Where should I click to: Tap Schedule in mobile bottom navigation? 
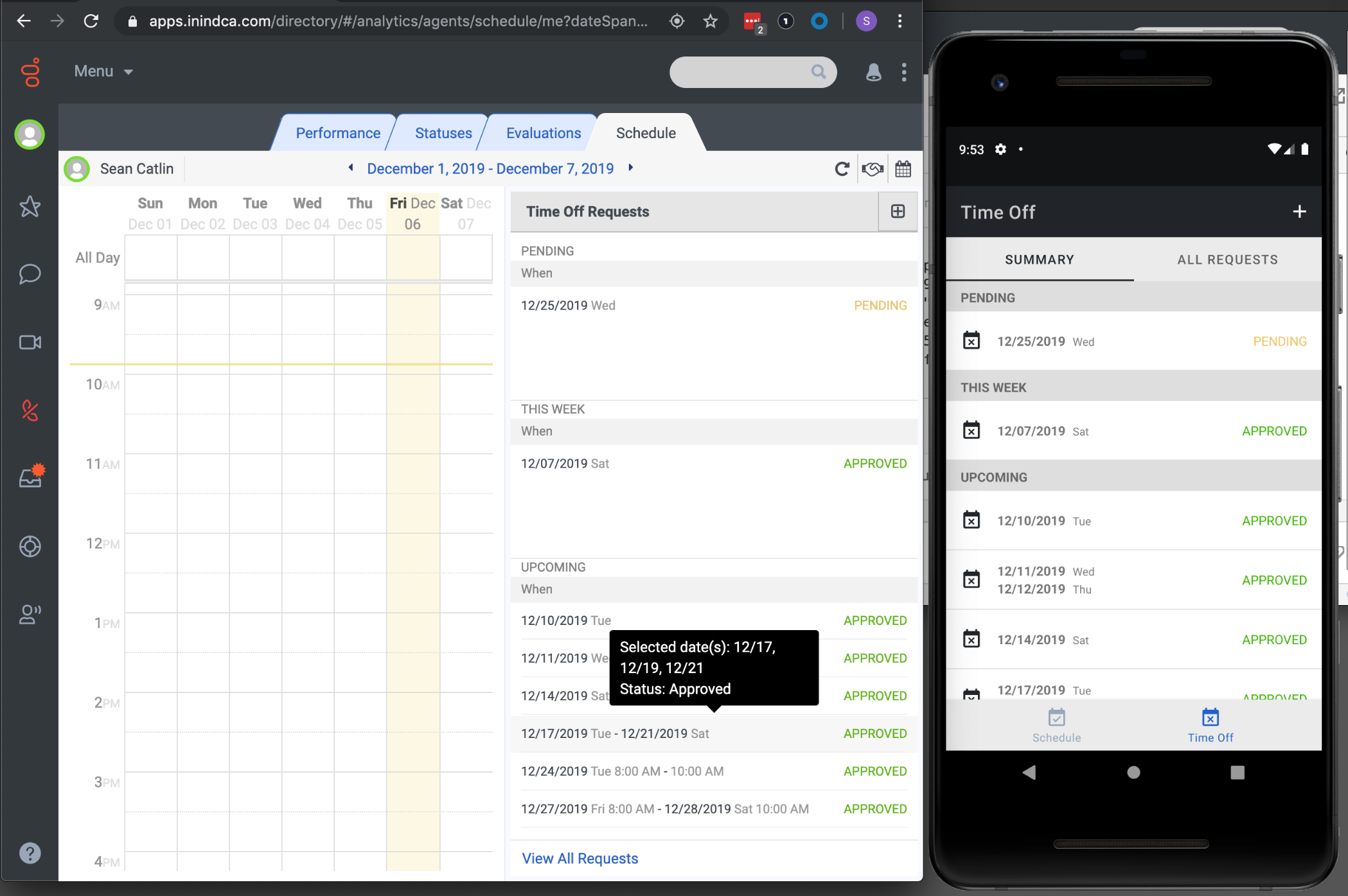pos(1056,726)
